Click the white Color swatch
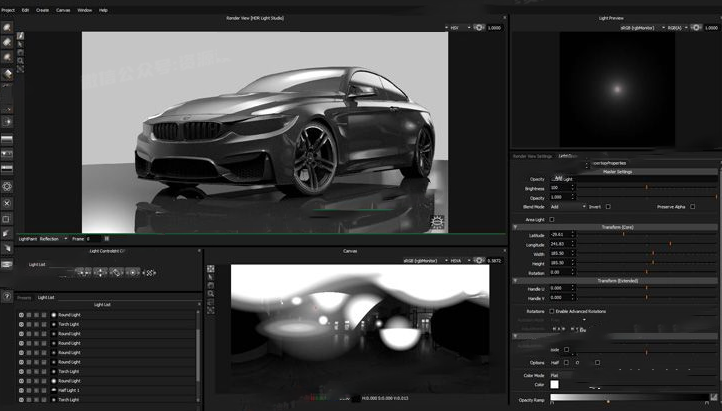Image resolution: width=722 pixels, height=411 pixels. [554, 384]
